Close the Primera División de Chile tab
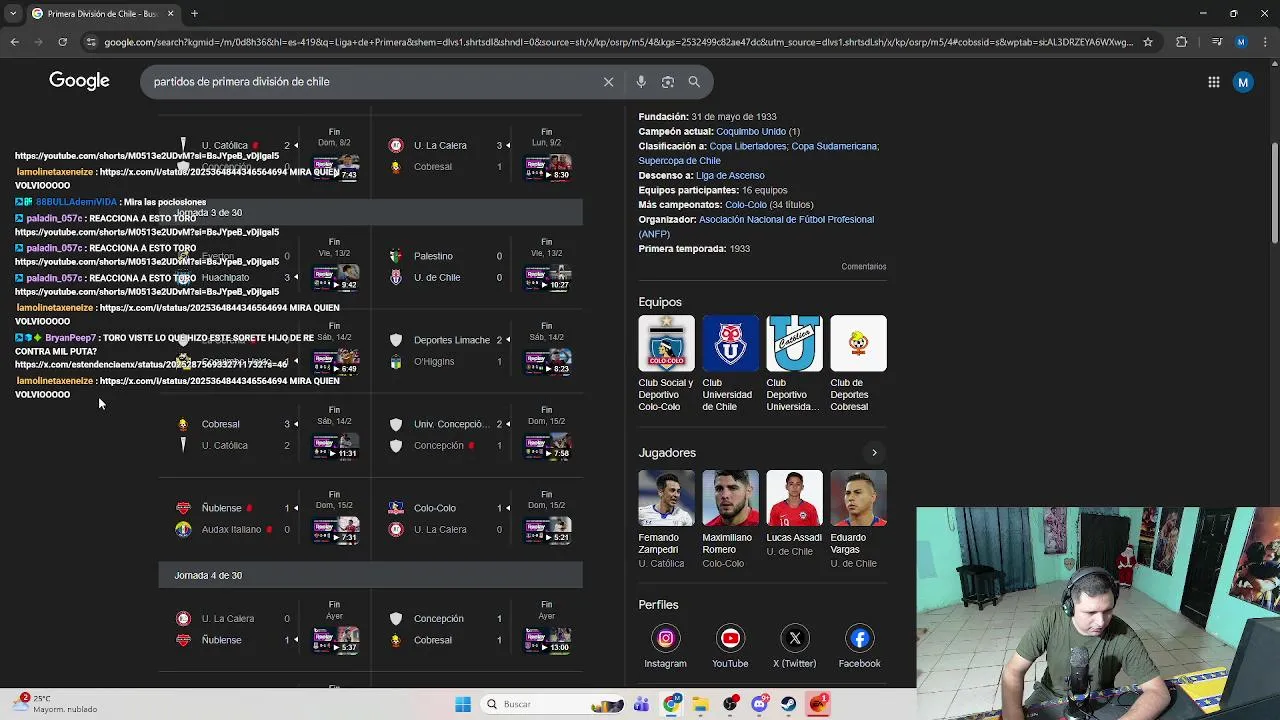Viewport: 1280px width, 720px height. click(170, 14)
